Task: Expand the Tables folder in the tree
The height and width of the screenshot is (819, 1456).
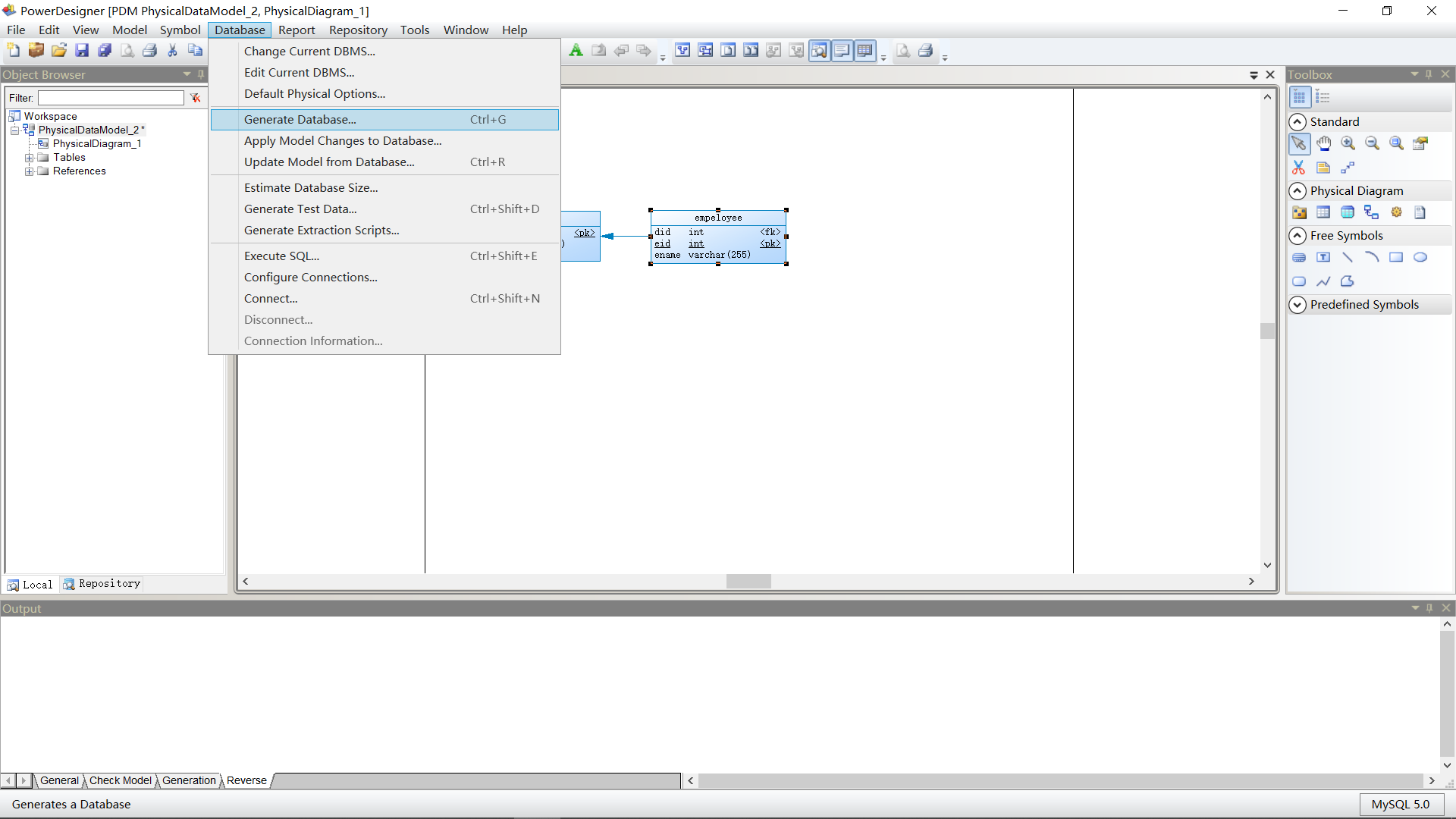Action: click(29, 158)
